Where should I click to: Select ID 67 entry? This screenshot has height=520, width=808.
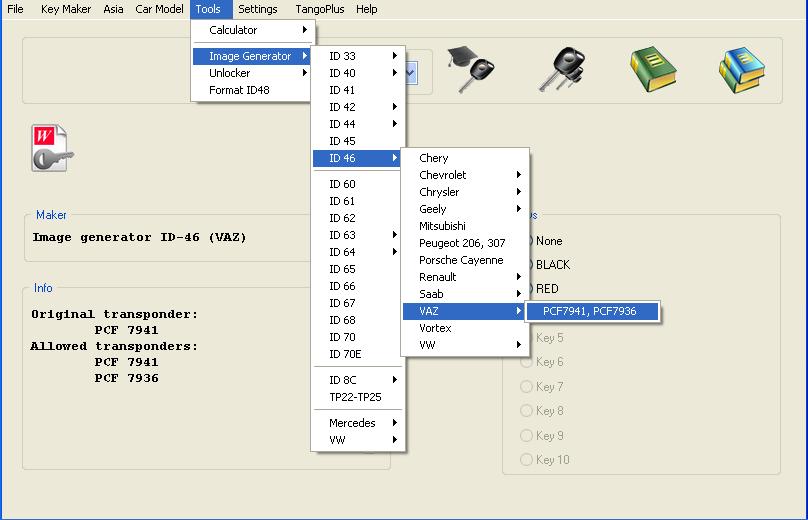[x=357, y=303]
